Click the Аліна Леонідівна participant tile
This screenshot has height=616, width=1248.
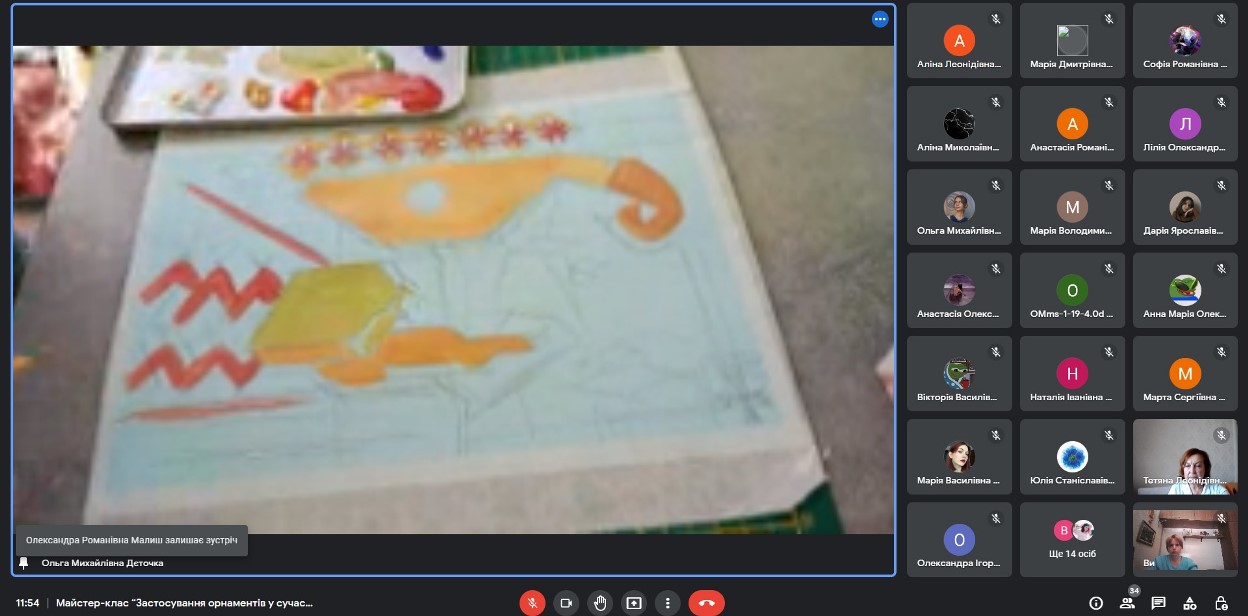coord(959,41)
